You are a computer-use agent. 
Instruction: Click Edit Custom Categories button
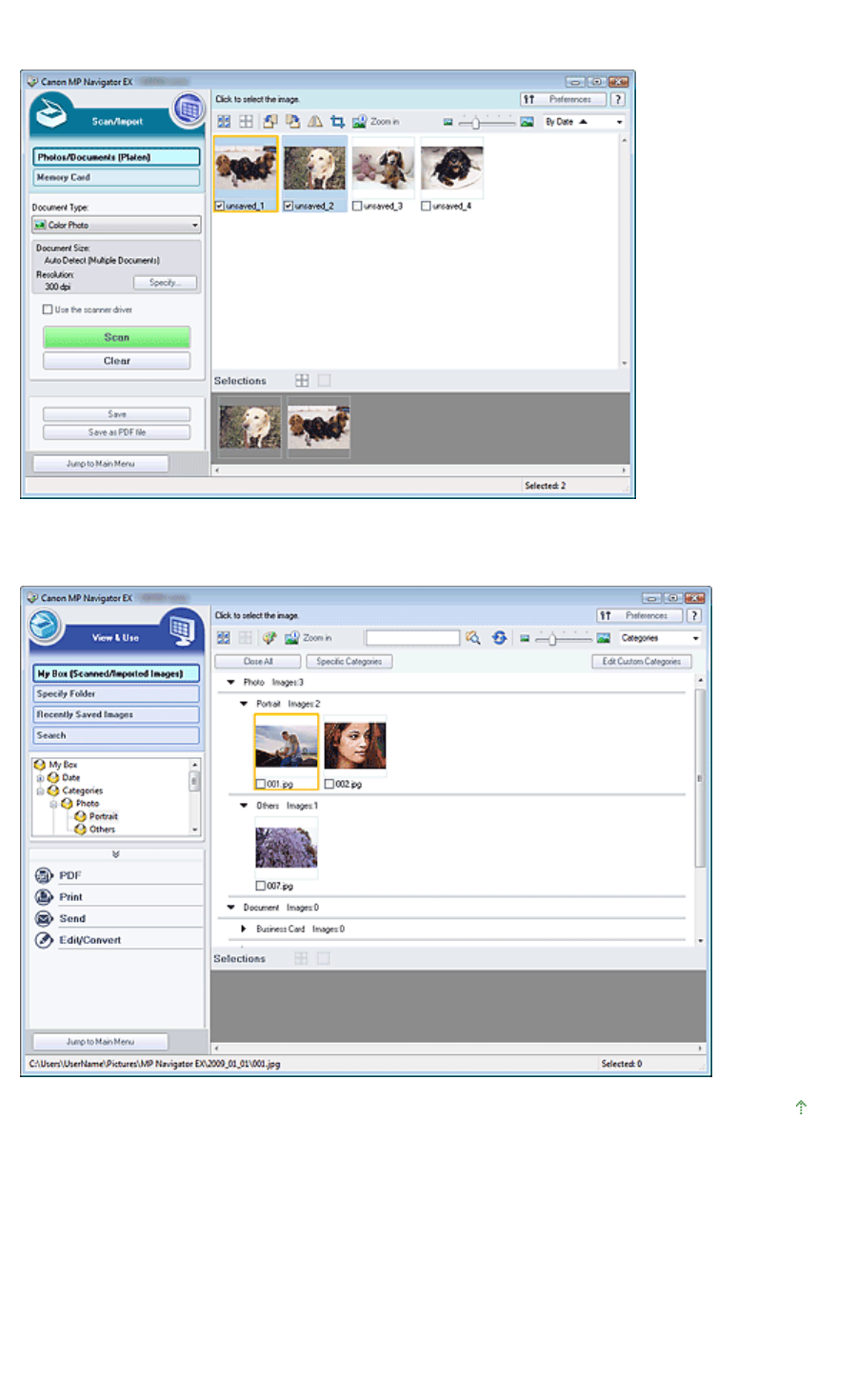click(x=642, y=661)
